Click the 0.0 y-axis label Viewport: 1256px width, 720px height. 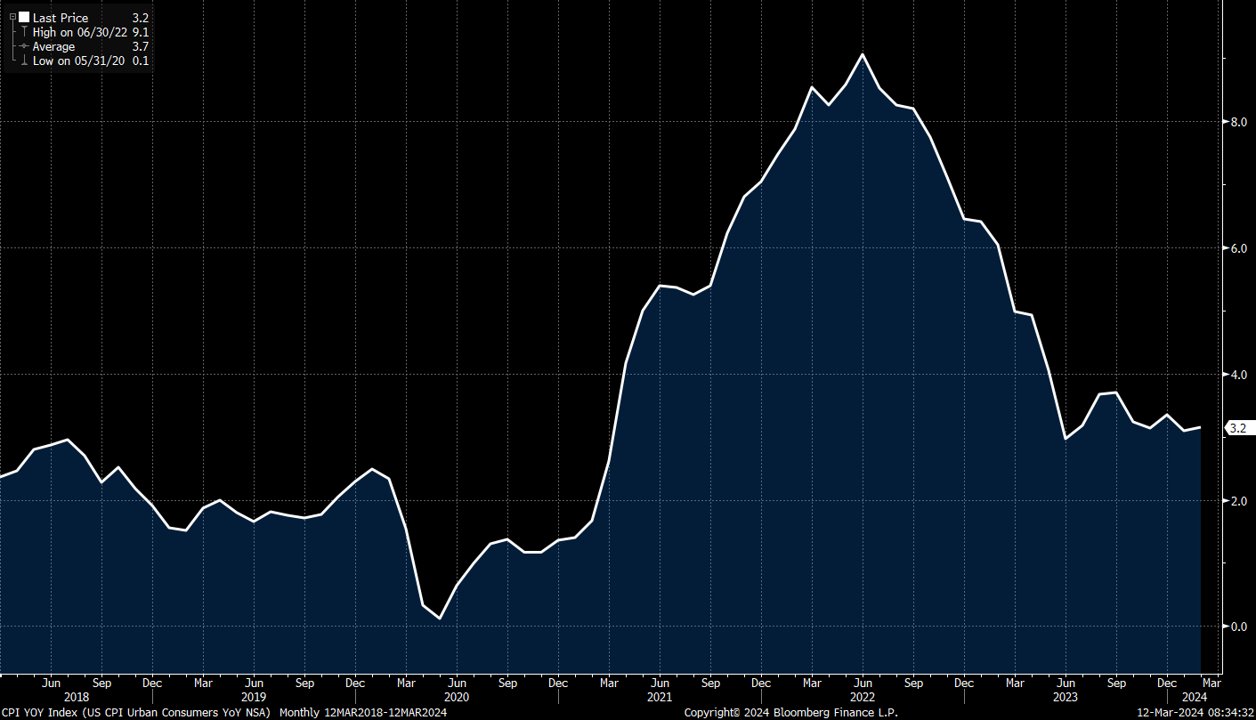point(1237,627)
